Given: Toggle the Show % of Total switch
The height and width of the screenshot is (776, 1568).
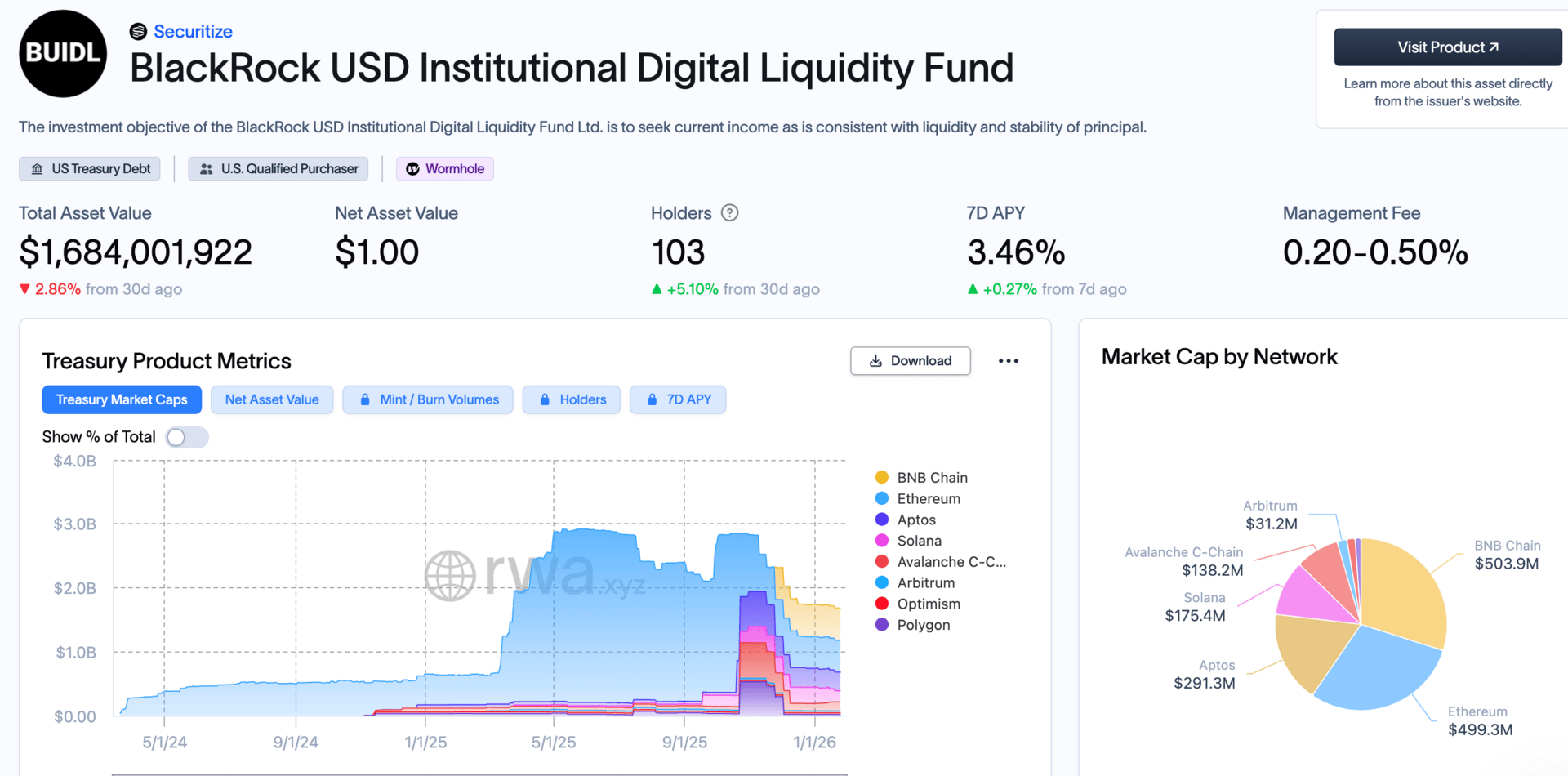Looking at the screenshot, I should [186, 437].
